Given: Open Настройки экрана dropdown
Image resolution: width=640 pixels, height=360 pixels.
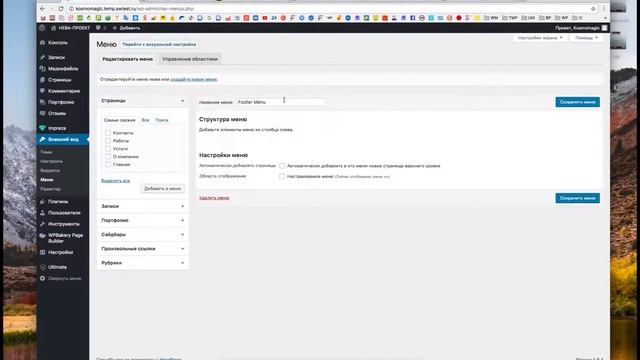Looking at the screenshot, I should point(540,38).
